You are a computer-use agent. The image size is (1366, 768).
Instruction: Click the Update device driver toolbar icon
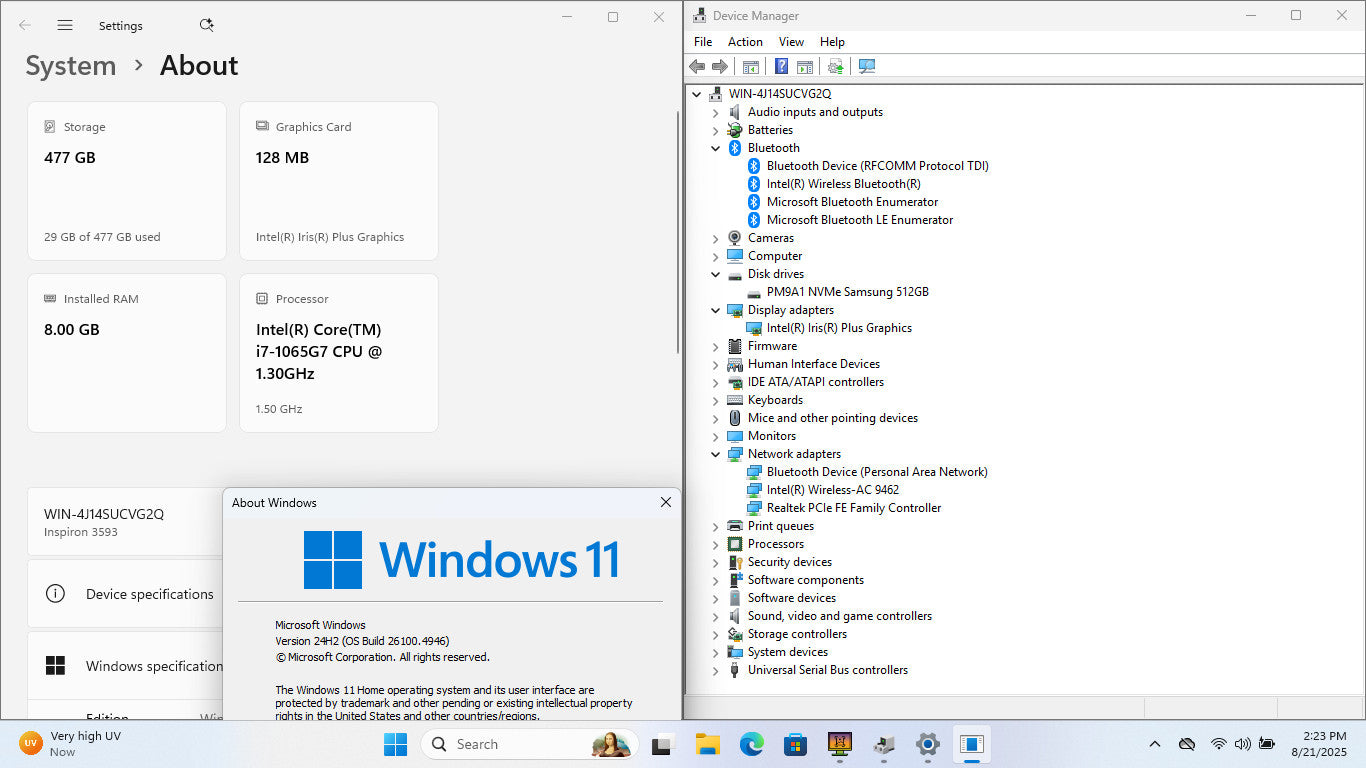[x=835, y=66]
